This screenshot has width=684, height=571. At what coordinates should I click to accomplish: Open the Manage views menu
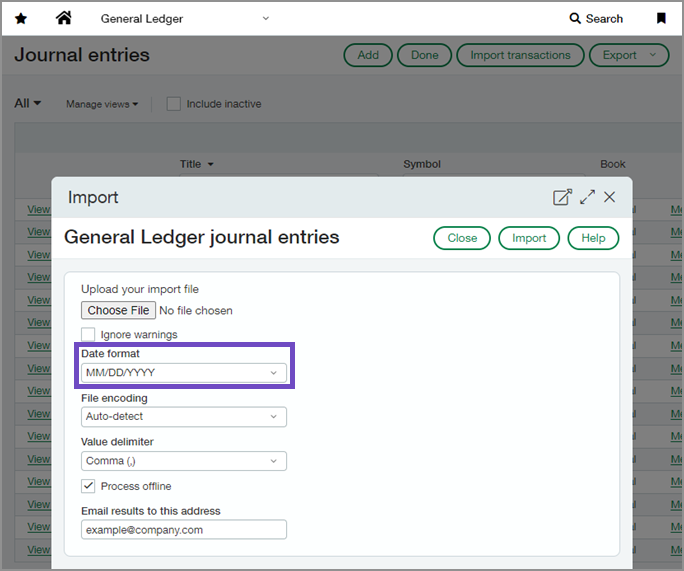tap(102, 104)
